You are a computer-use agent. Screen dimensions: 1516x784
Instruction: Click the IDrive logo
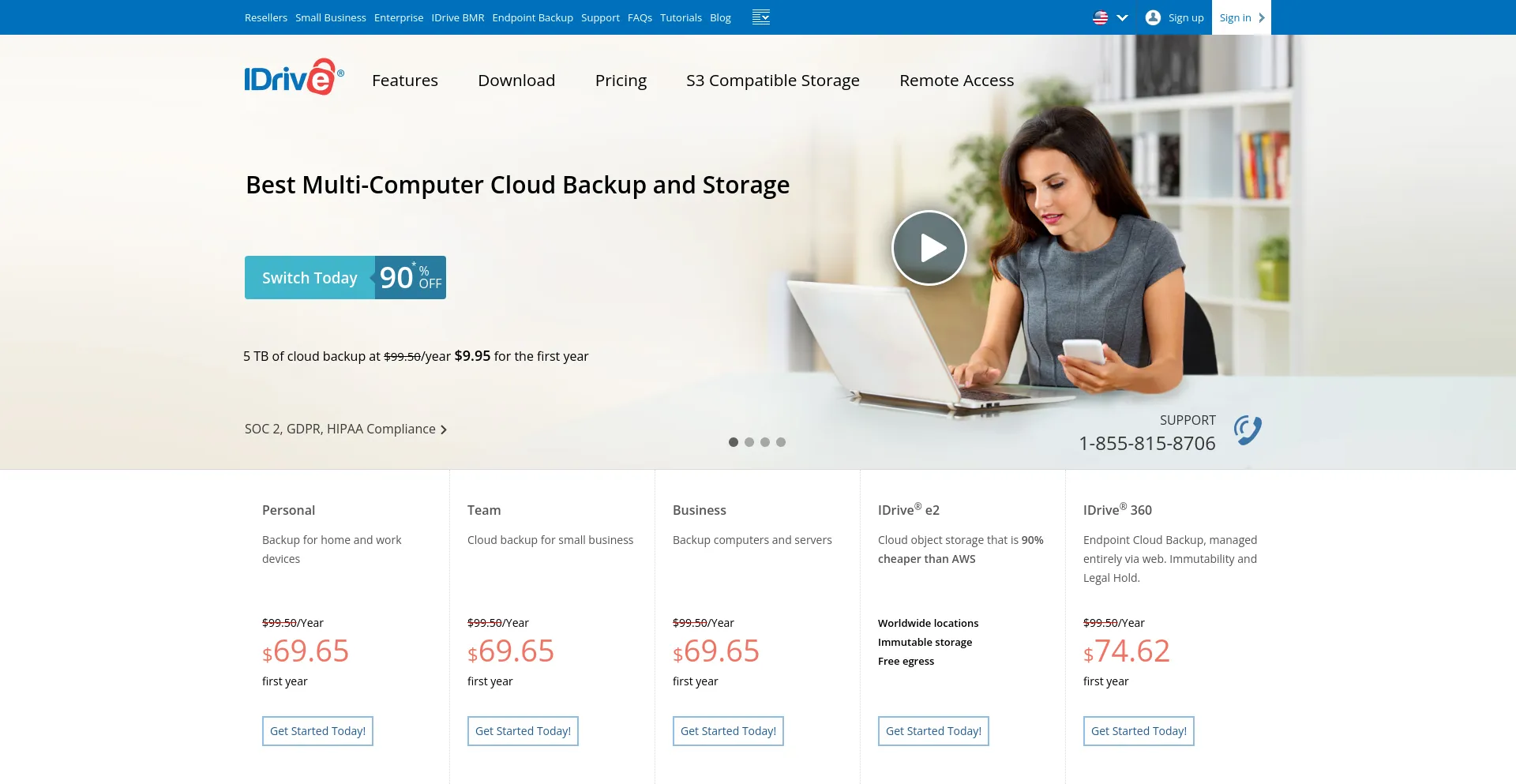294,77
